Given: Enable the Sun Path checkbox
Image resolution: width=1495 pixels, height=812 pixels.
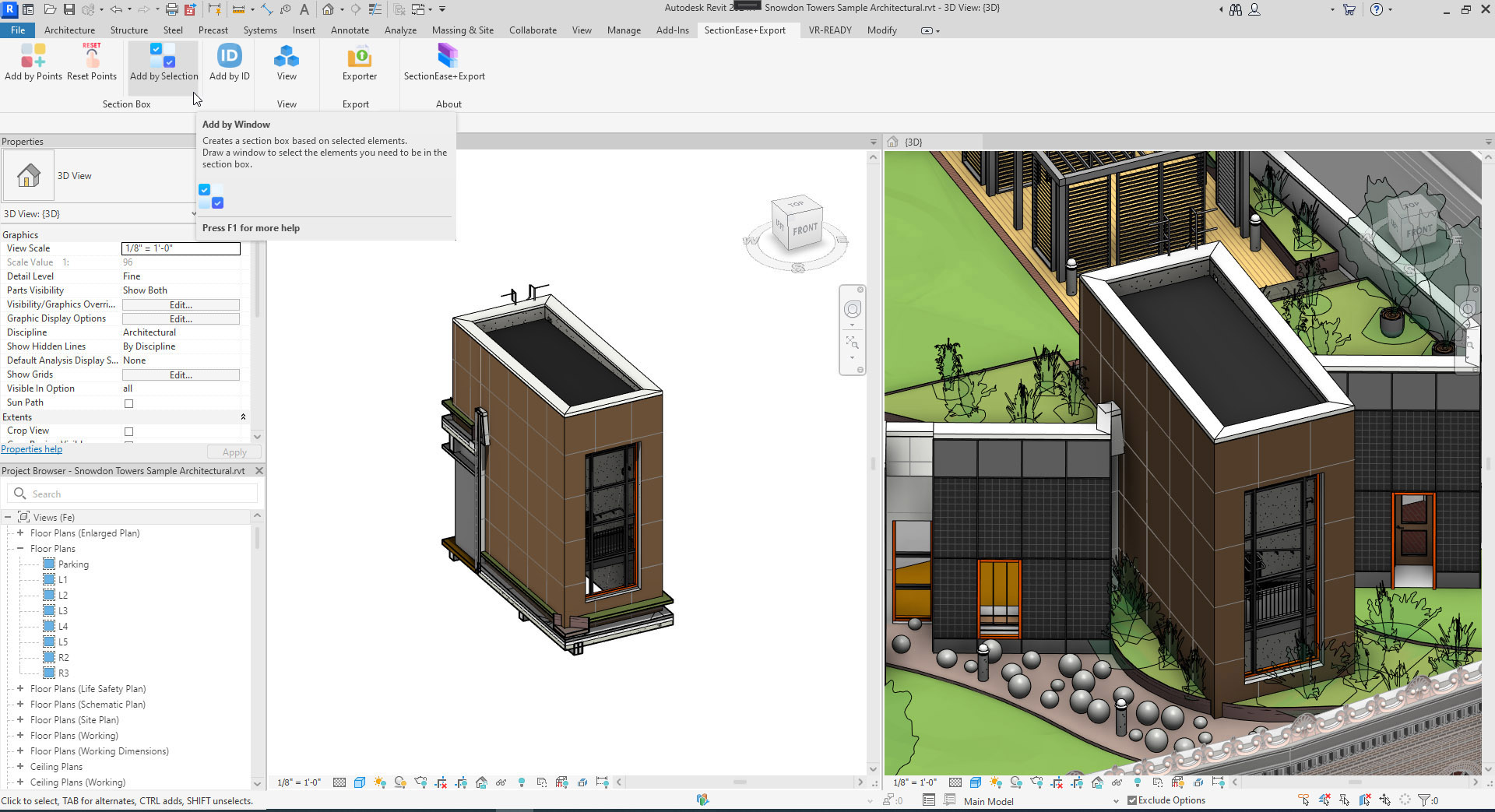Looking at the screenshot, I should (129, 403).
